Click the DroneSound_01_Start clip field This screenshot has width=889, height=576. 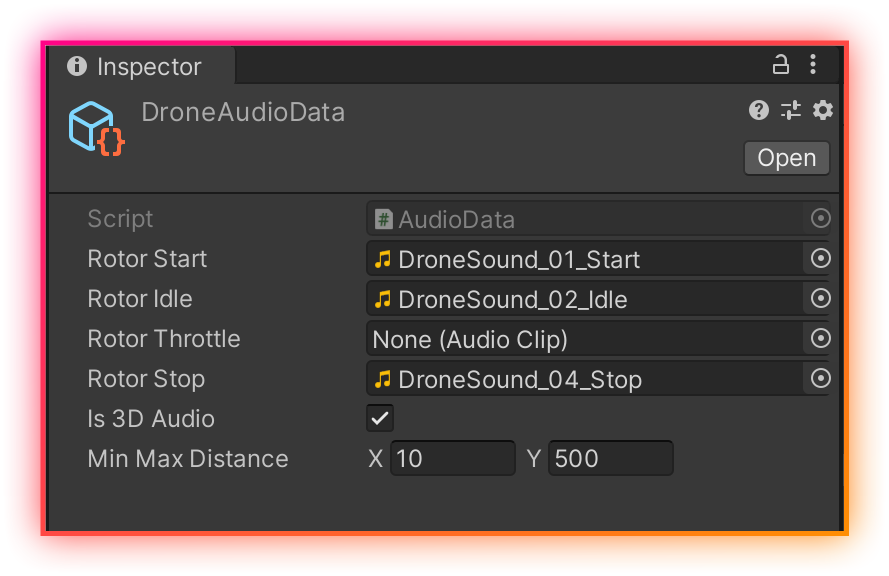click(585, 259)
